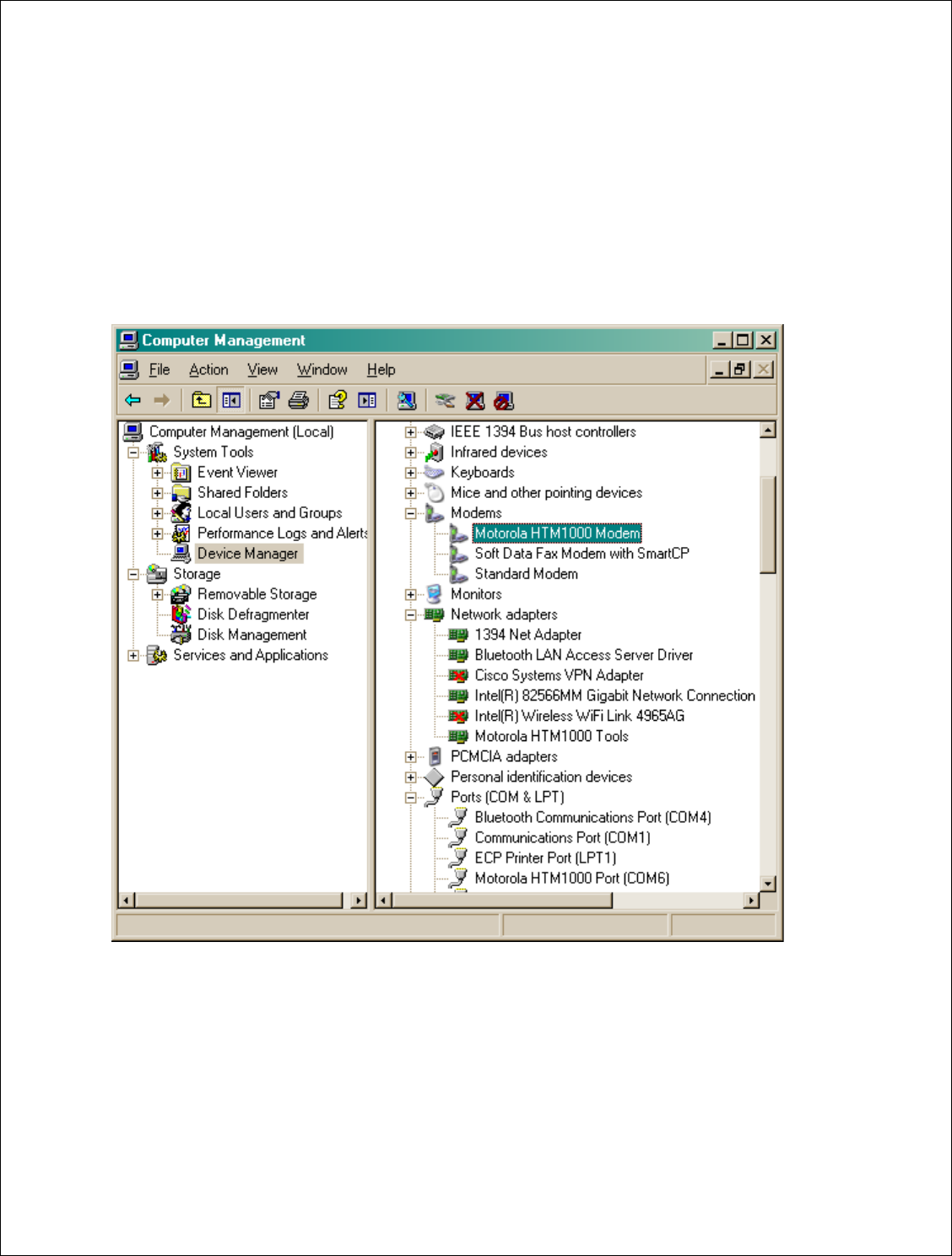Click right pane scroll down arrow
This screenshot has width=952, height=1256.
click(768, 884)
